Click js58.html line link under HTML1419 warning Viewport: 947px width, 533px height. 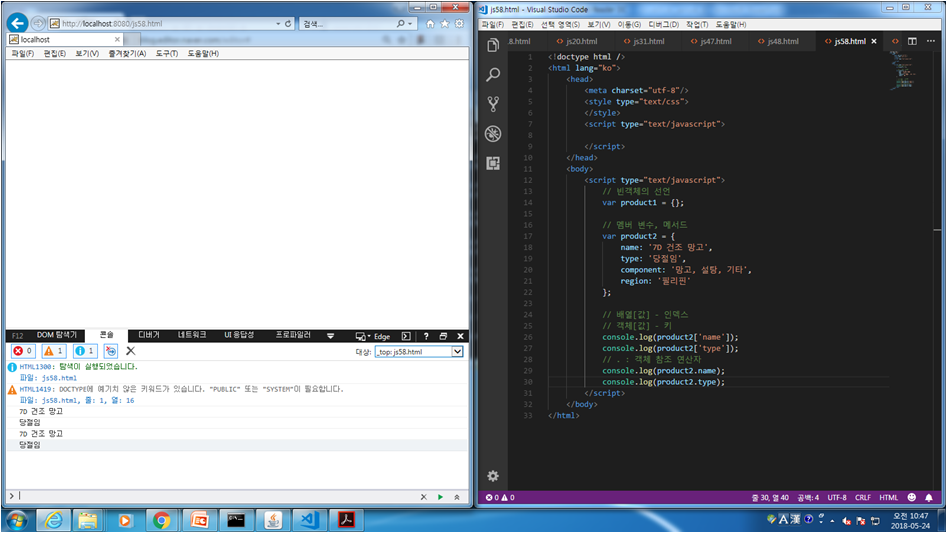[x=88, y=400]
